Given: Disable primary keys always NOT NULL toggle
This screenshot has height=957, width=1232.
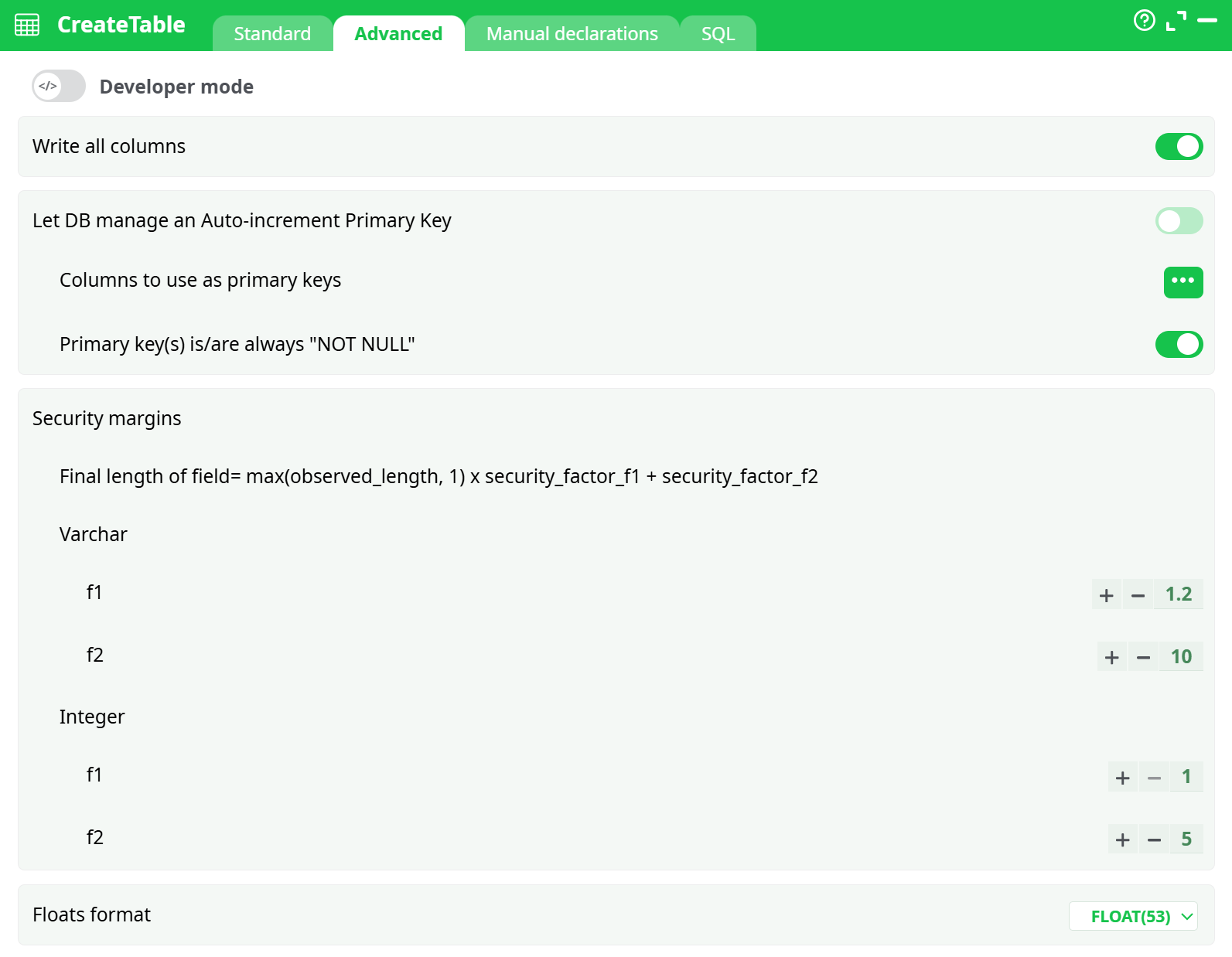Looking at the screenshot, I should point(1178,345).
